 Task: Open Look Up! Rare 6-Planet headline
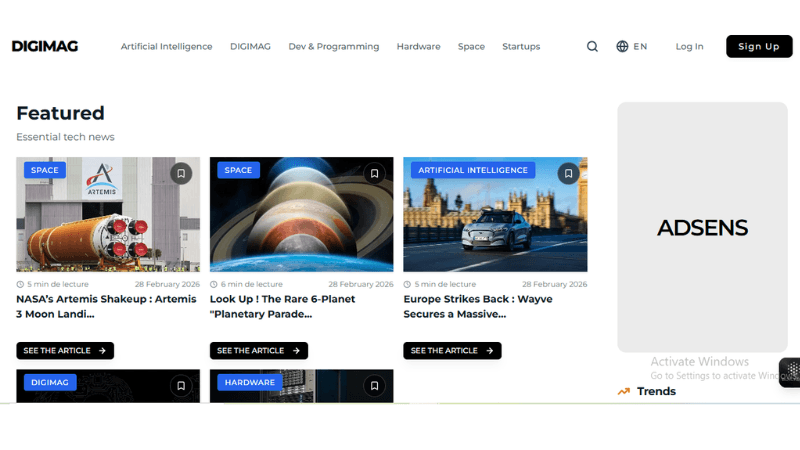(x=282, y=307)
